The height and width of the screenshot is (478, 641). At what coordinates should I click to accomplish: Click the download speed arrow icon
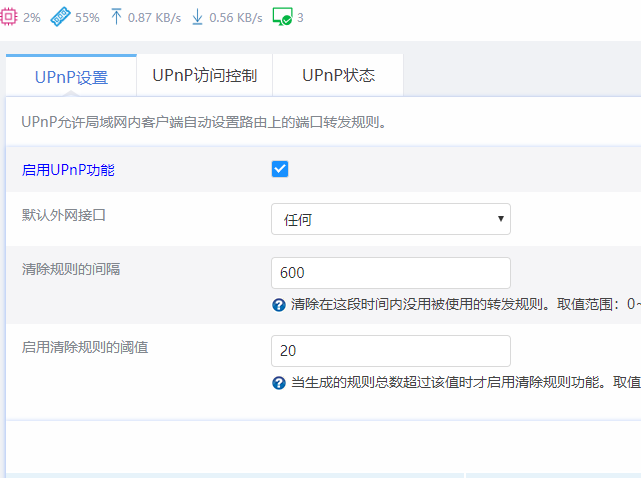pyautogui.click(x=197, y=17)
